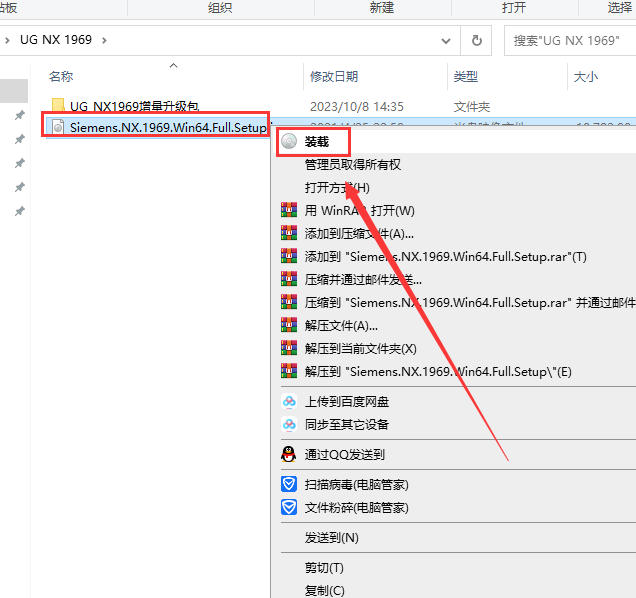Click disc image icon of Siemens.NX.1969.Win64.Full.Setup
The image size is (636, 598).
click(58, 127)
